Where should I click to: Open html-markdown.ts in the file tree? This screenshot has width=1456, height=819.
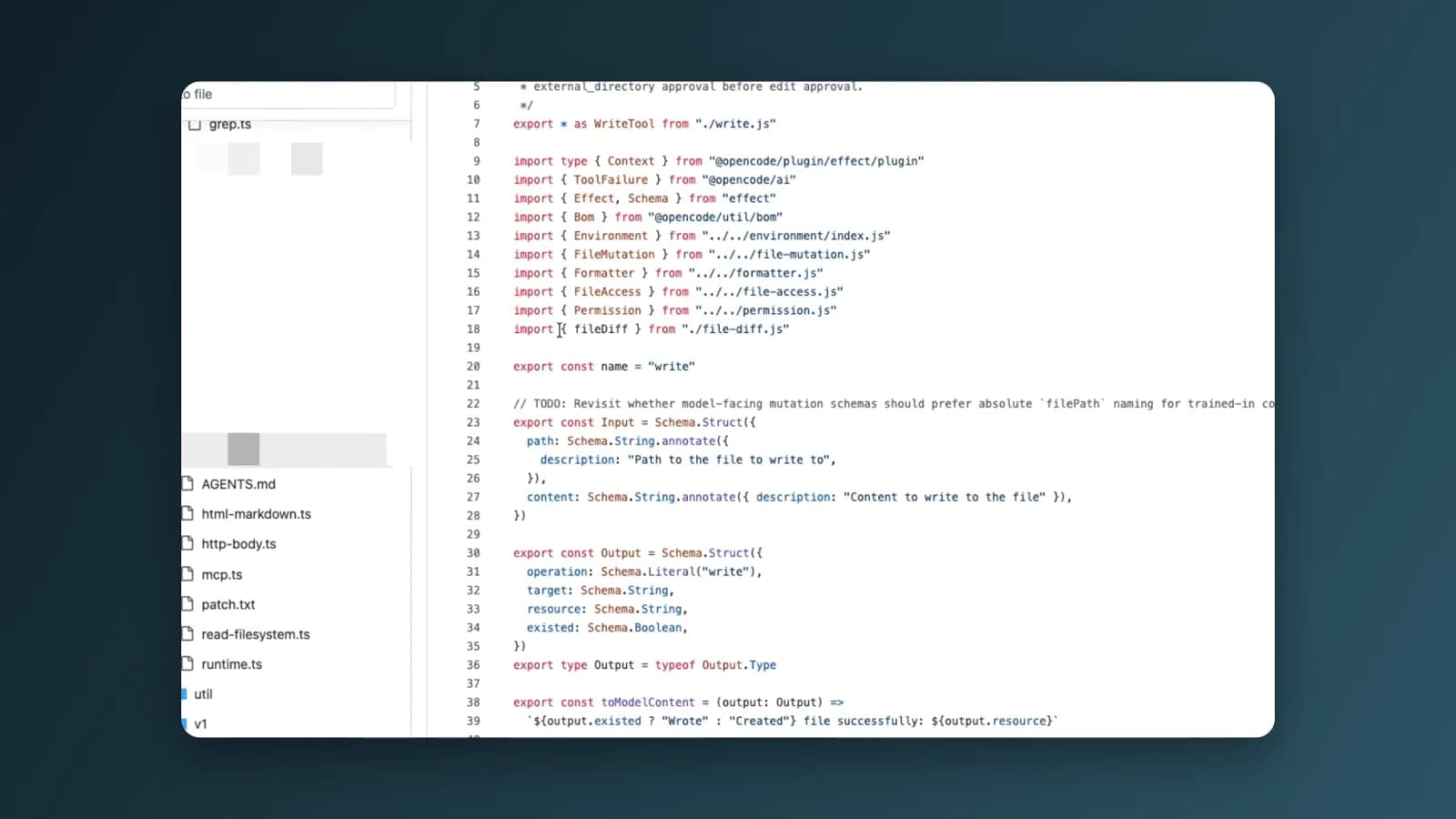[257, 514]
